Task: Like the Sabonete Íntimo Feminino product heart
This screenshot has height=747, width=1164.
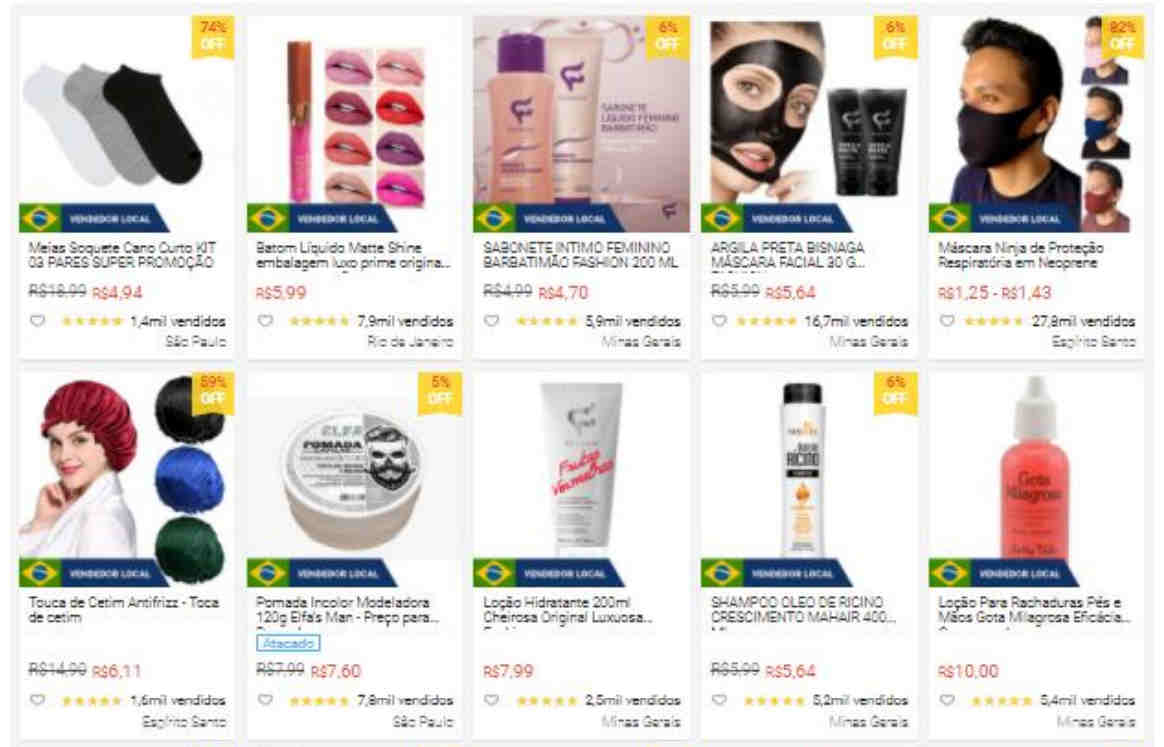Action: click(491, 321)
